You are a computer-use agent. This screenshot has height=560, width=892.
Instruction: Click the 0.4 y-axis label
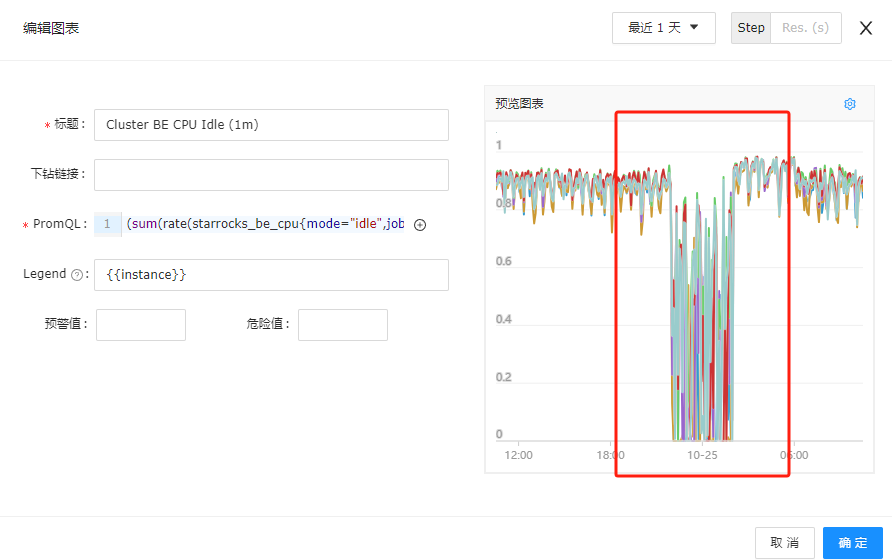point(503,319)
